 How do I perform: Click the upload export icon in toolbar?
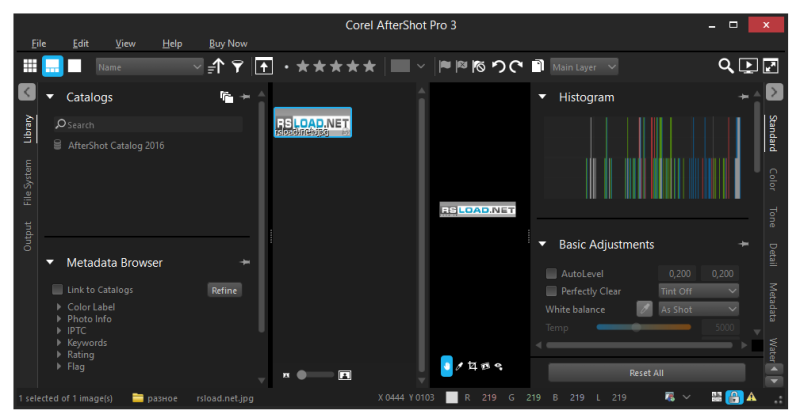[x=264, y=66]
